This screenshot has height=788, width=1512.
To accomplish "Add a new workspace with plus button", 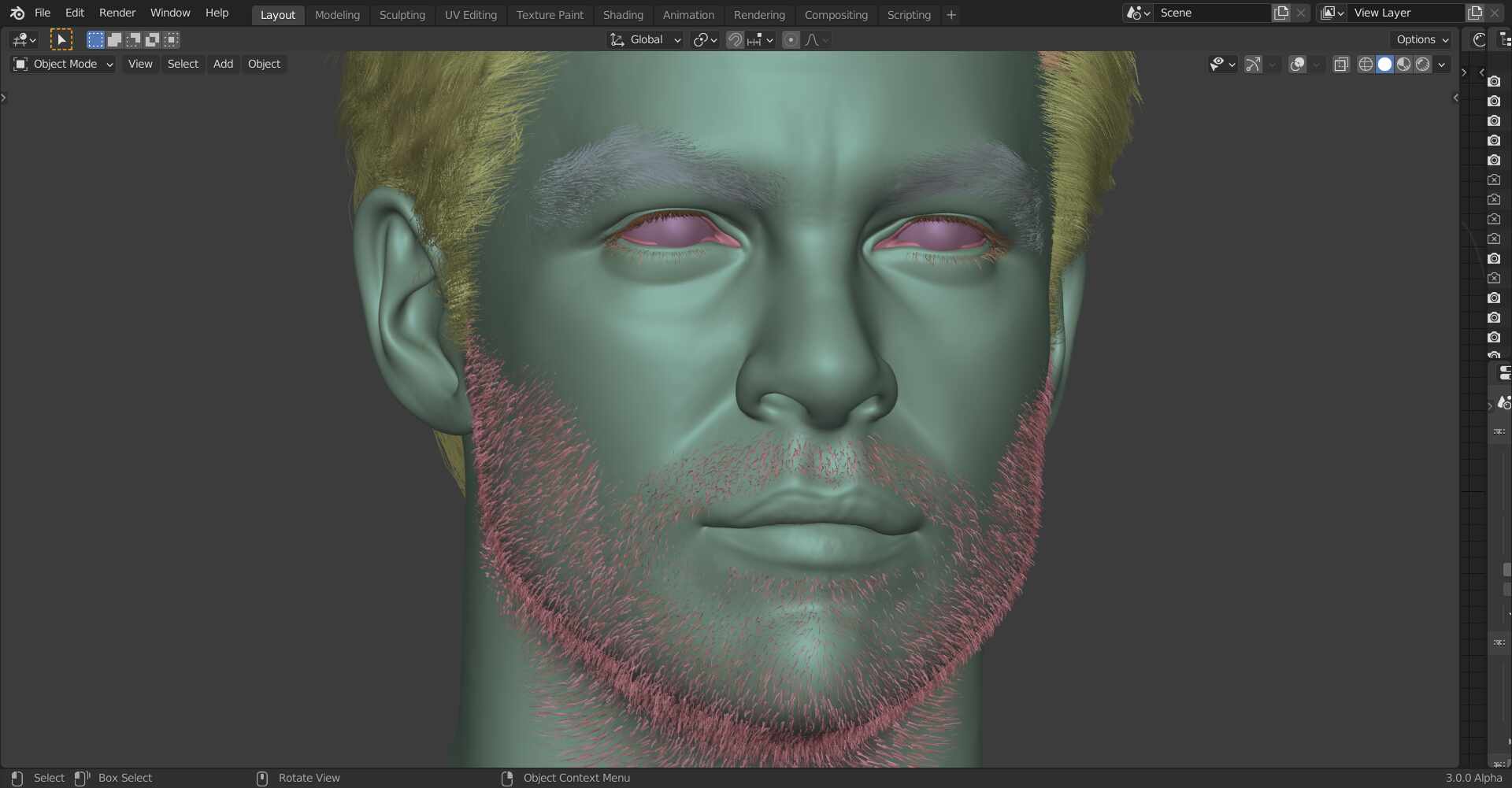I will click(x=951, y=15).
